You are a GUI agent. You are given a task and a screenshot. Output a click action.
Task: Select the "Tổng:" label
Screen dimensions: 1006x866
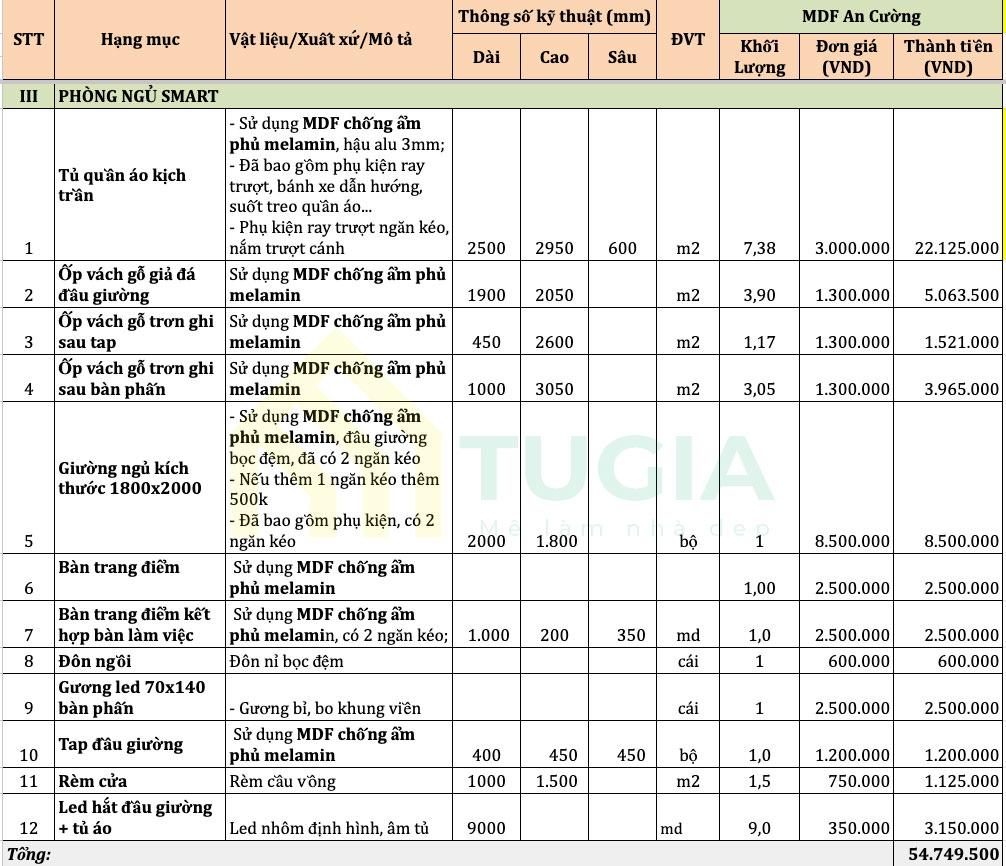coord(28,854)
